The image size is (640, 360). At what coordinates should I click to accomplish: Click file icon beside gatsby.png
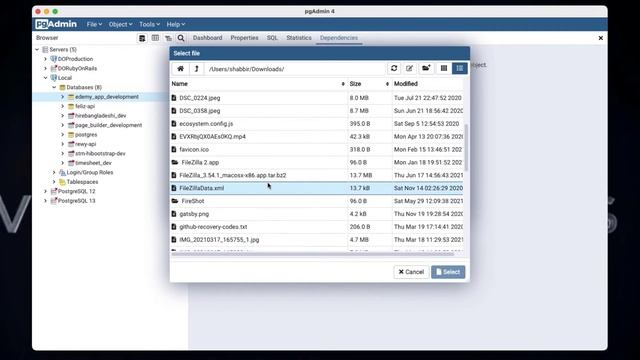click(x=174, y=214)
